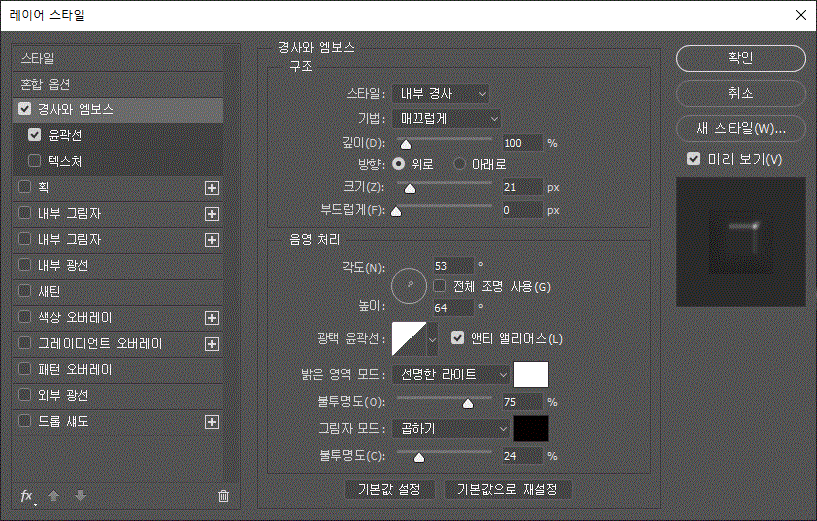
Task: Click shadow opacity field showing 24
Action: pyautogui.click(x=523, y=456)
